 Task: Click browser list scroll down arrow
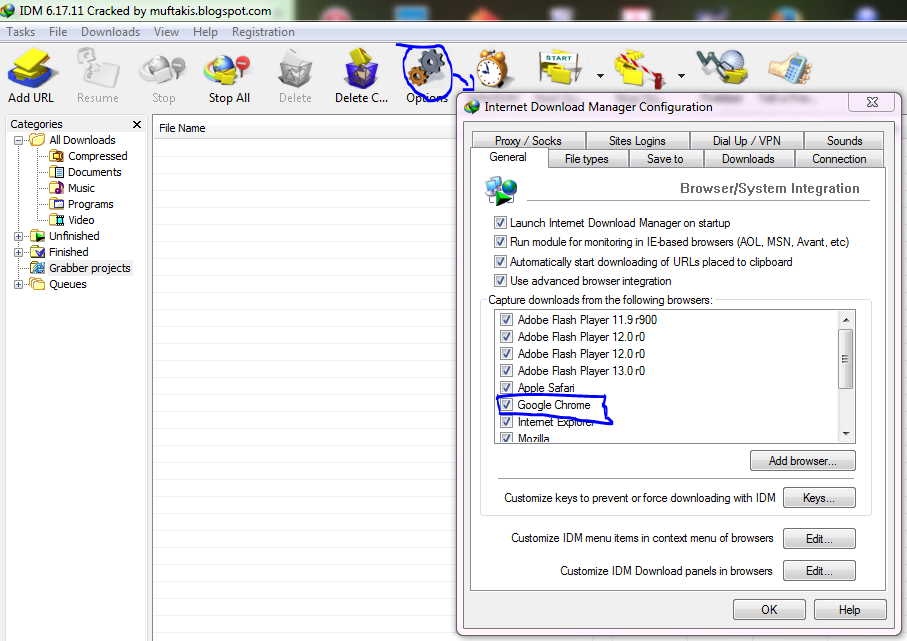[x=846, y=433]
